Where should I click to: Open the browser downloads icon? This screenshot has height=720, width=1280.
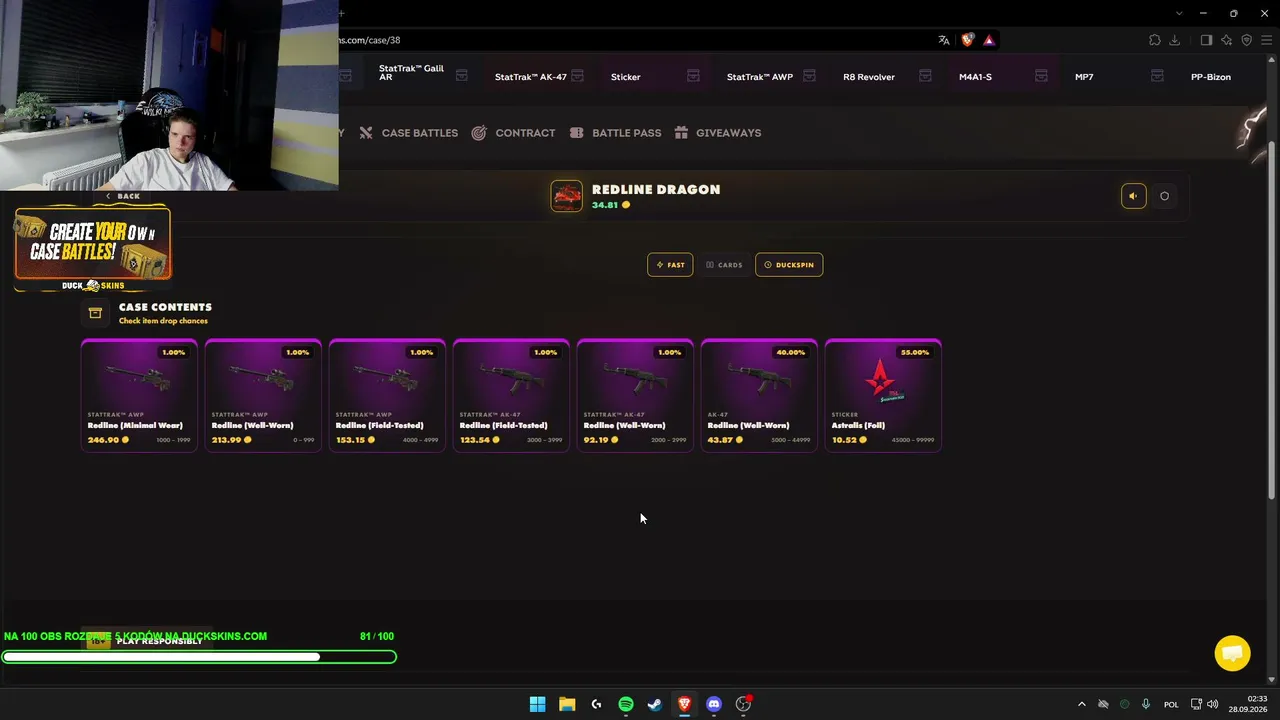point(1175,40)
